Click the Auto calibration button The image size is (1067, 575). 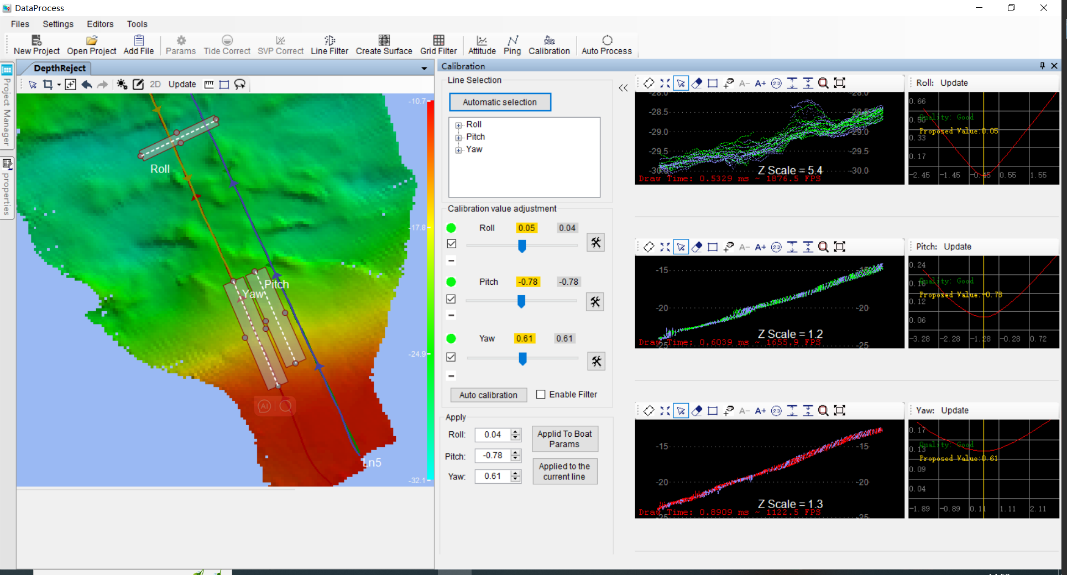tap(488, 395)
